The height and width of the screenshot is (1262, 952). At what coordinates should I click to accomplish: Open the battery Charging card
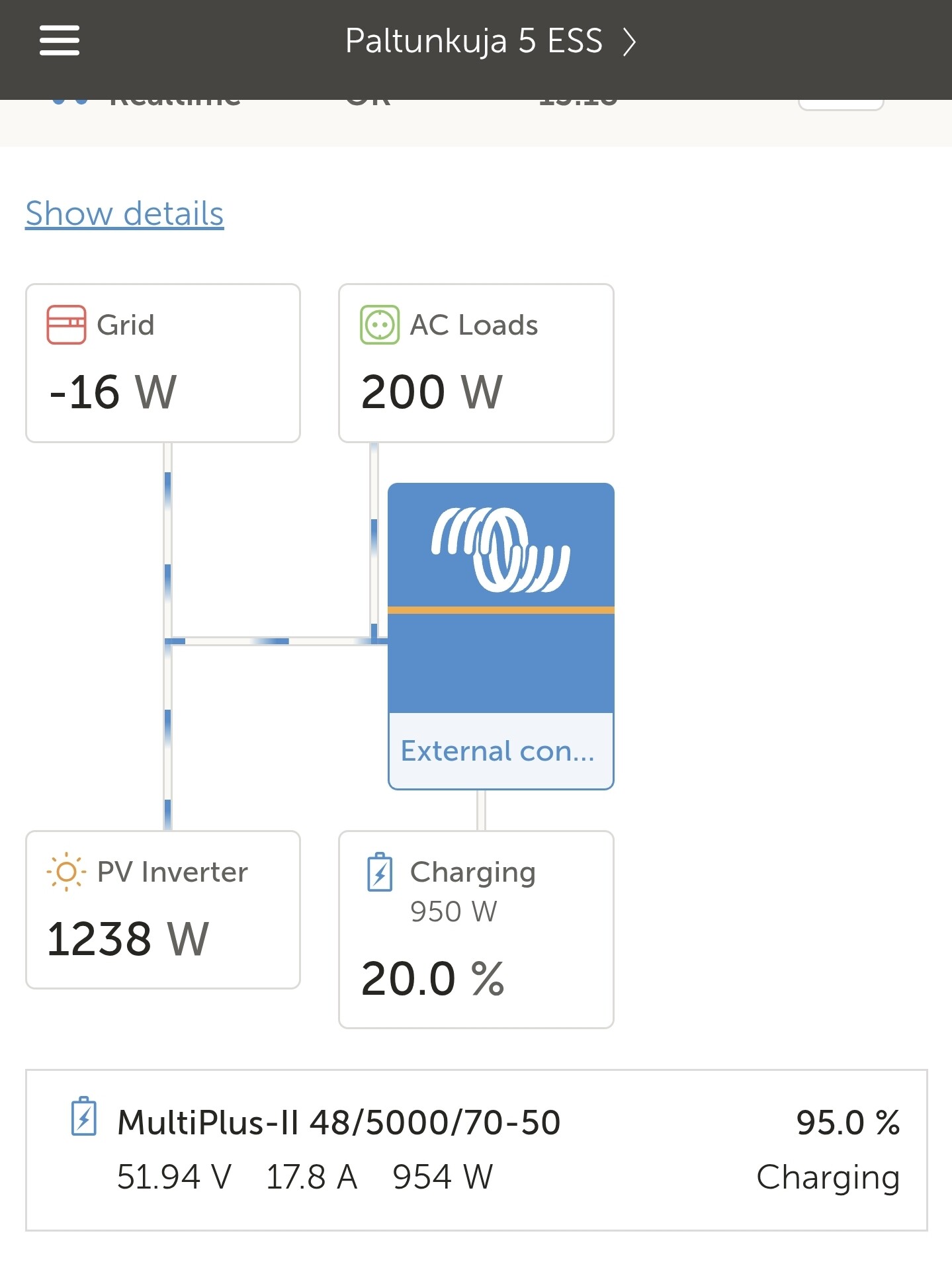(x=476, y=929)
